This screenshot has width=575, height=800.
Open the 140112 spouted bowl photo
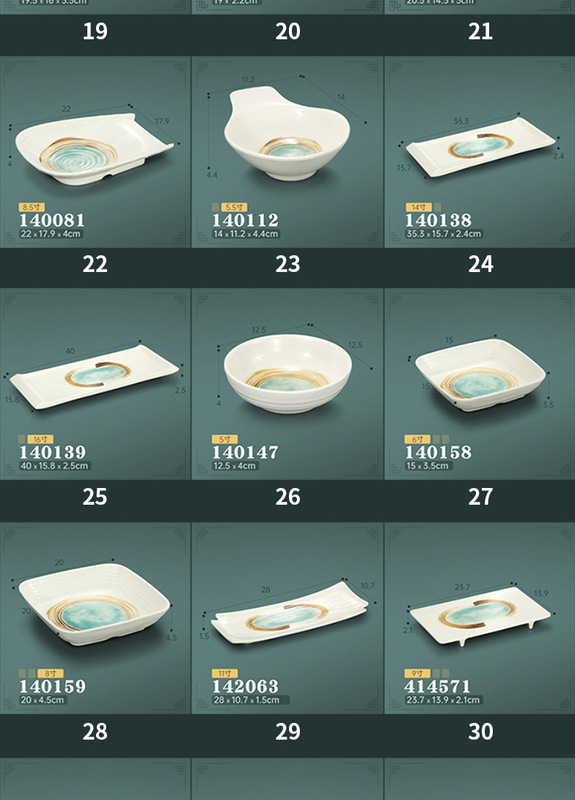click(287, 134)
